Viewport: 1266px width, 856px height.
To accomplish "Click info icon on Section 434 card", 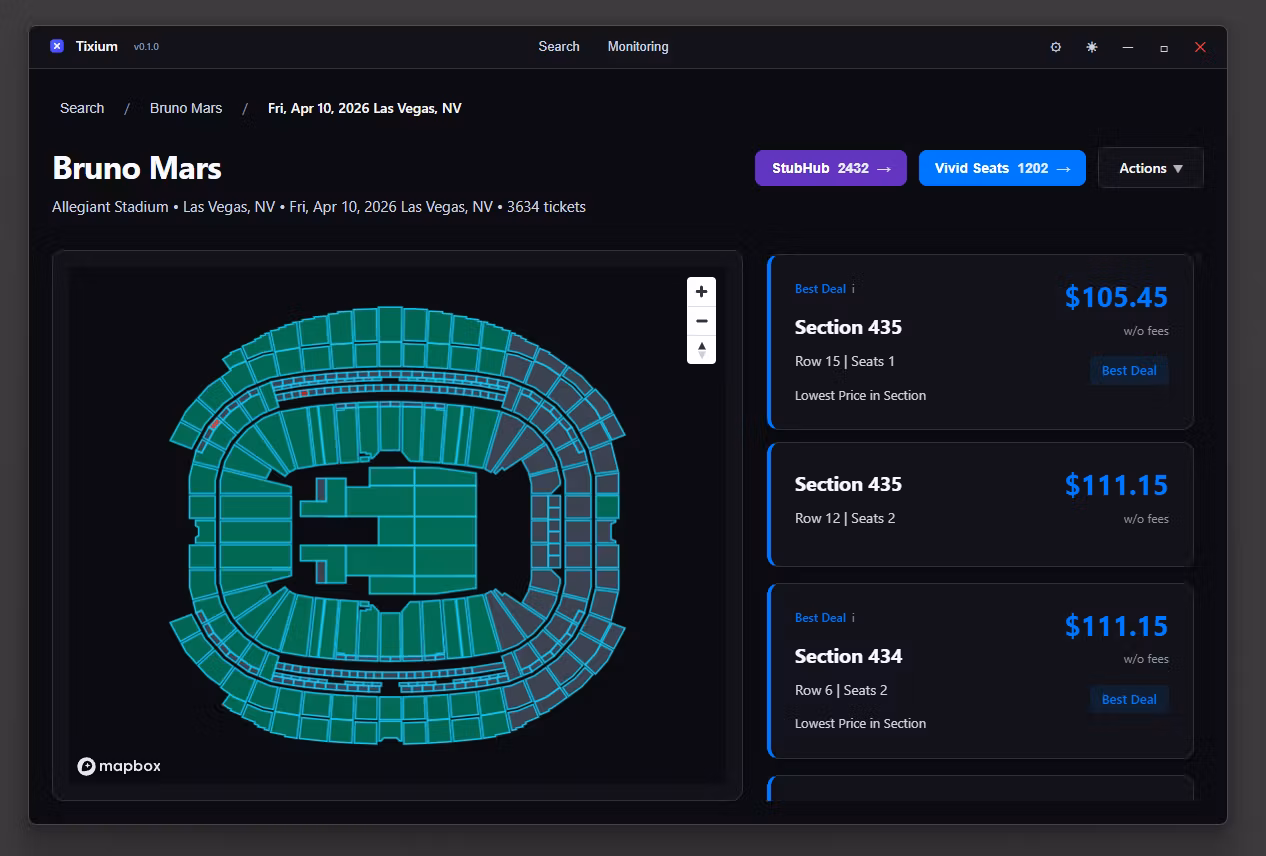I will [853, 618].
